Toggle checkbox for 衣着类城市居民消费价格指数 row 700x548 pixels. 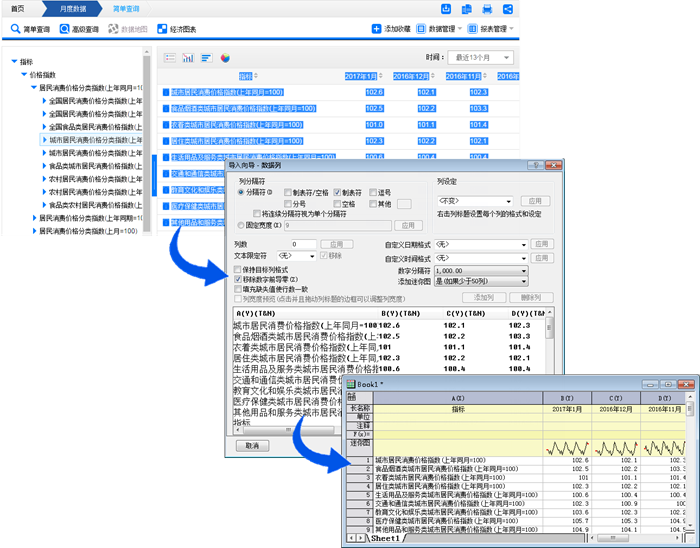166,125
